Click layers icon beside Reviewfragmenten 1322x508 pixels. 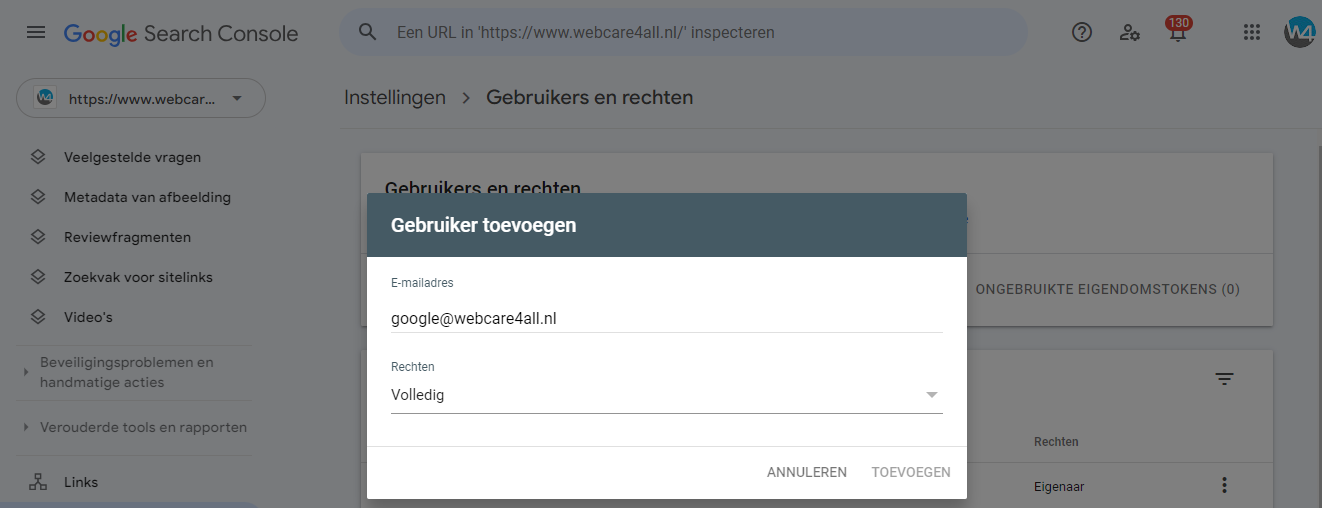pyautogui.click(x=38, y=237)
